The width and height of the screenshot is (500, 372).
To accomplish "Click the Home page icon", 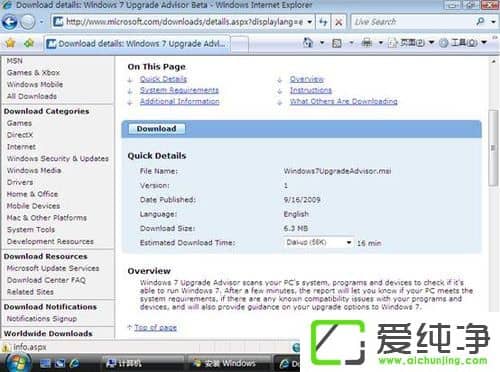I will coord(308,43).
